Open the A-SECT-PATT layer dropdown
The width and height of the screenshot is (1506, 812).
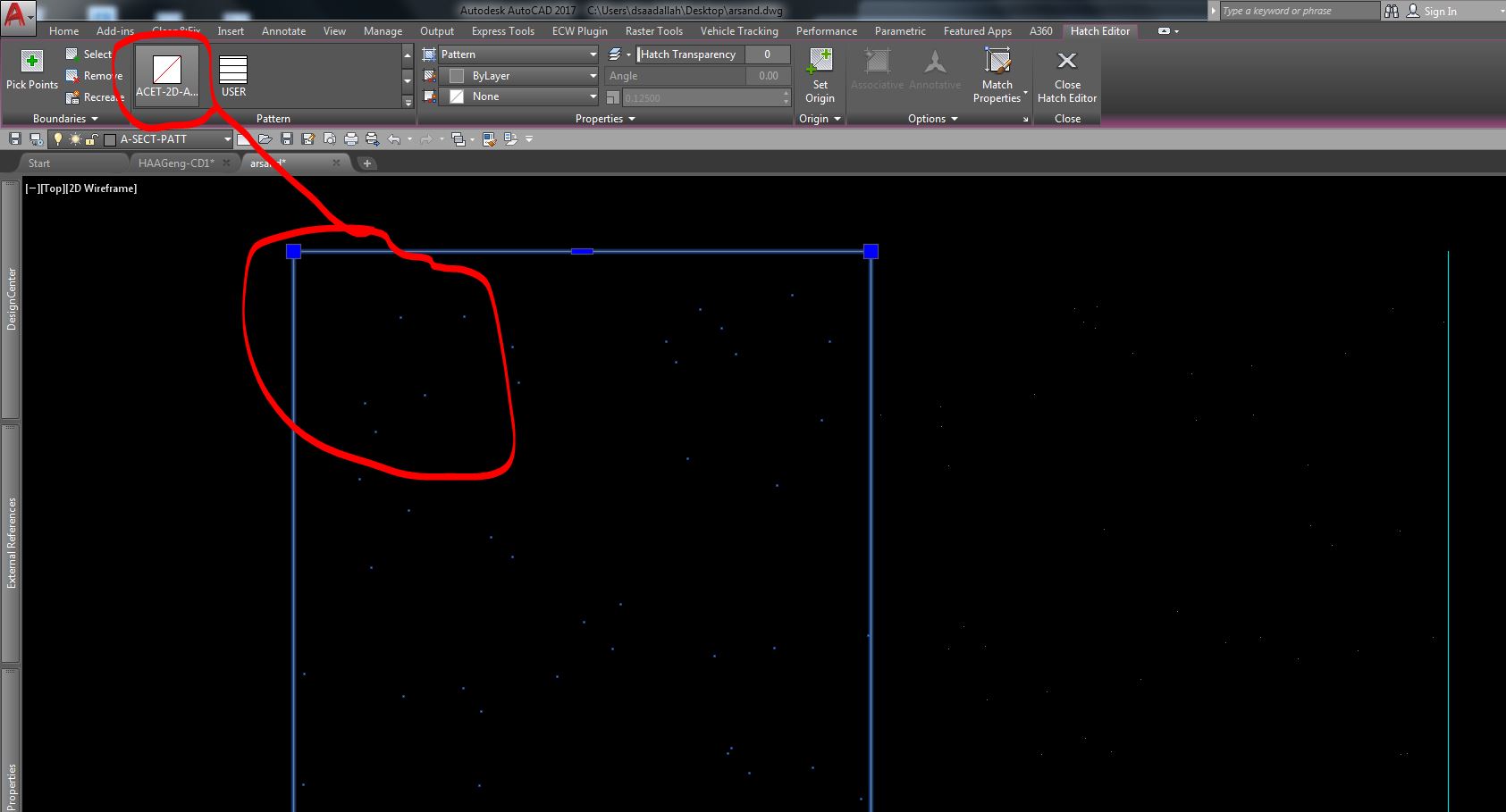[227, 138]
